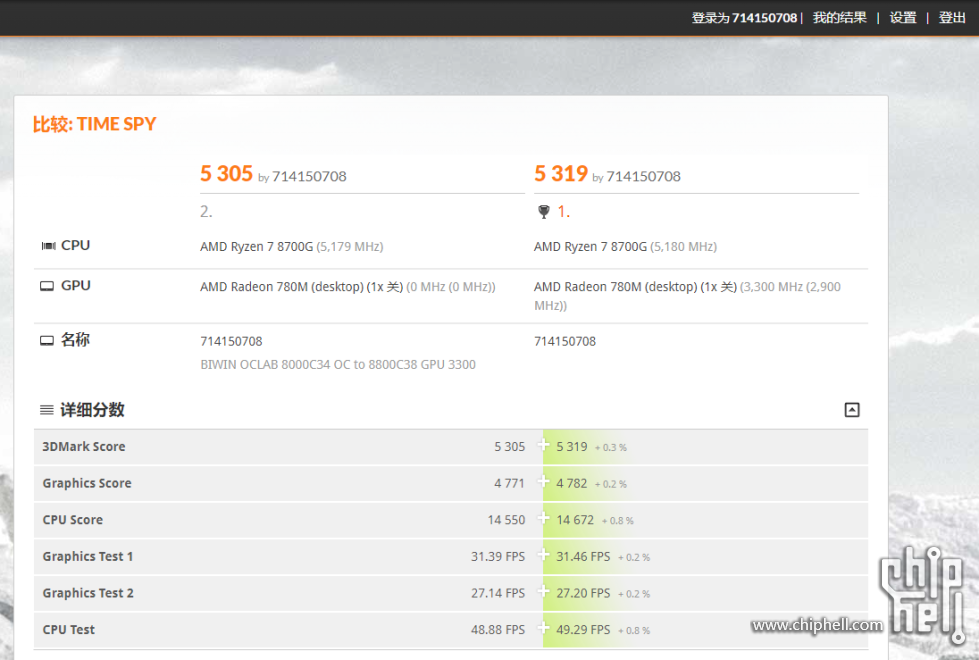Click the GPU entry showing 0 MHz

click(348, 287)
